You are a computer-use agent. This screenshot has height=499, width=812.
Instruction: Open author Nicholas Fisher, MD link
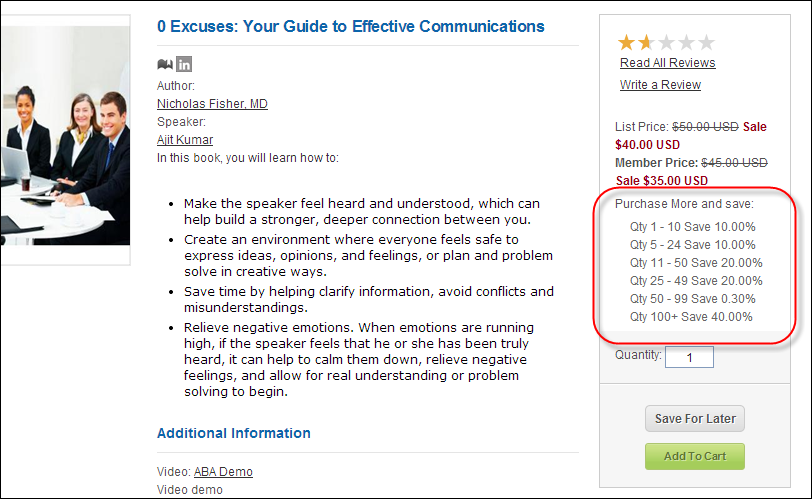212,104
